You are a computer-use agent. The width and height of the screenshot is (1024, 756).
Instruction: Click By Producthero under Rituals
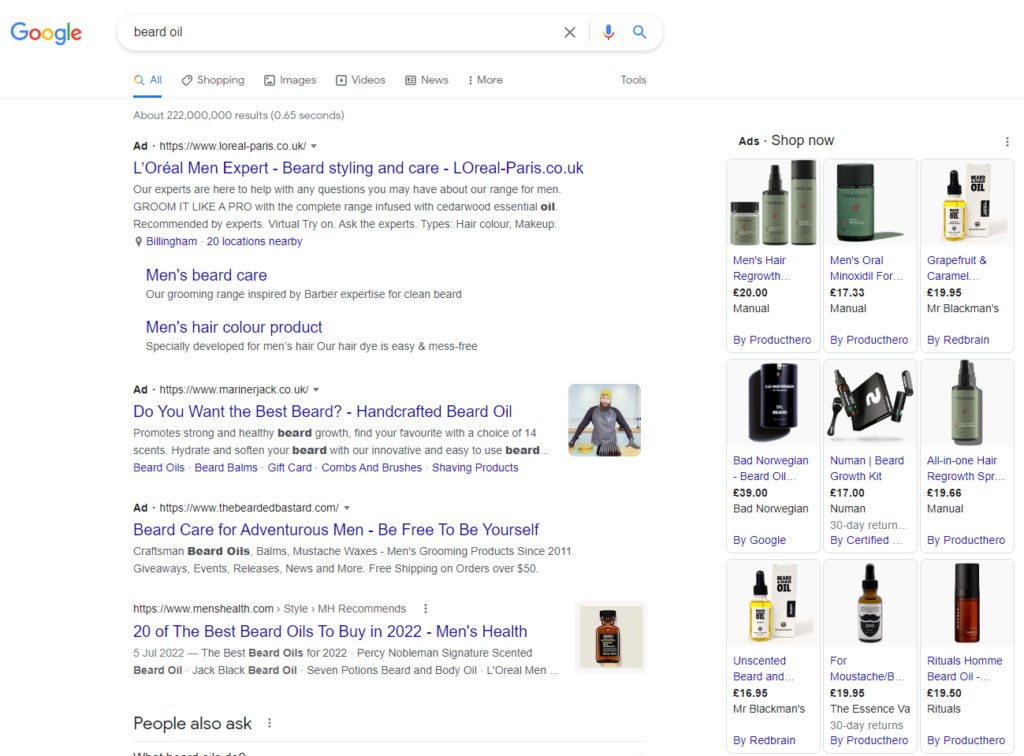[x=966, y=741]
